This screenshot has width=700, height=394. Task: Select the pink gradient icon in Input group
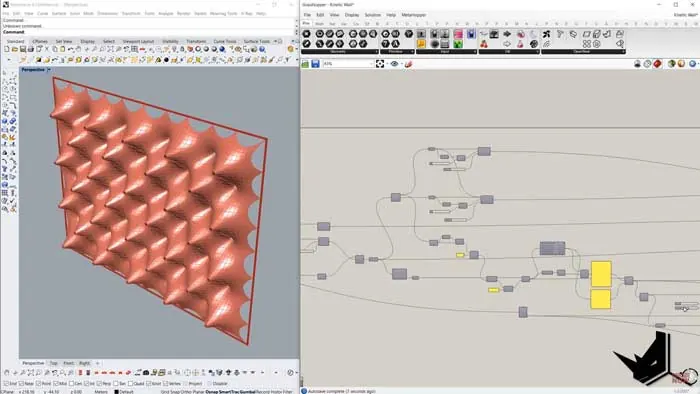(458, 34)
